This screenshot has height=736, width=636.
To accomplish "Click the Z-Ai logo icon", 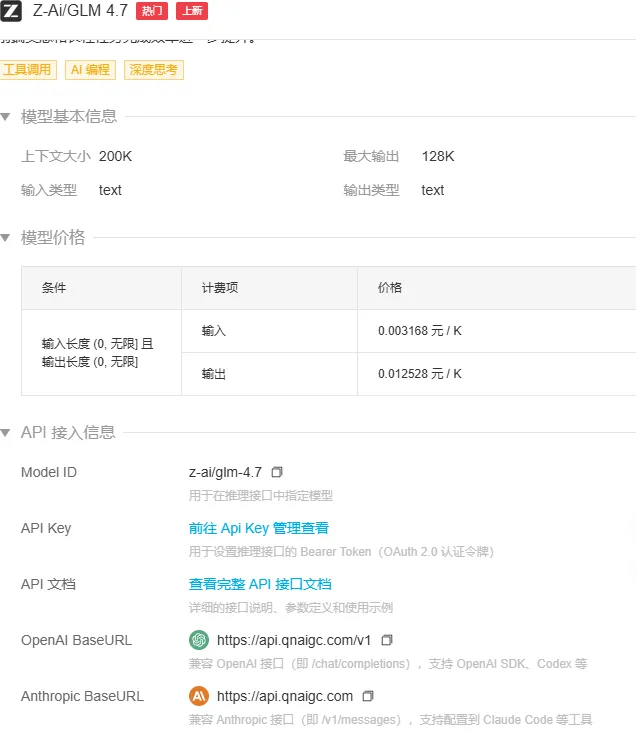I will (x=11, y=11).
